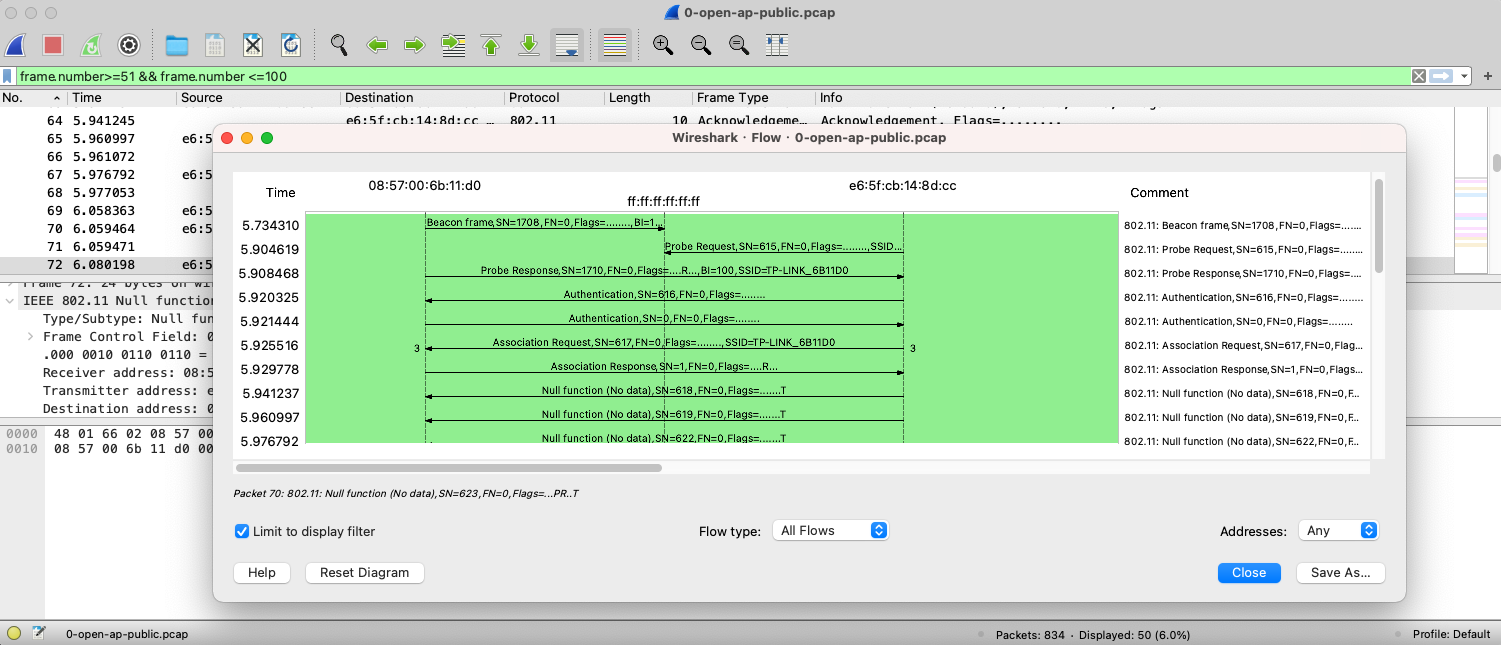Click the zoom in magnifier icon
Screen dimensions: 1501x645
coord(662,45)
